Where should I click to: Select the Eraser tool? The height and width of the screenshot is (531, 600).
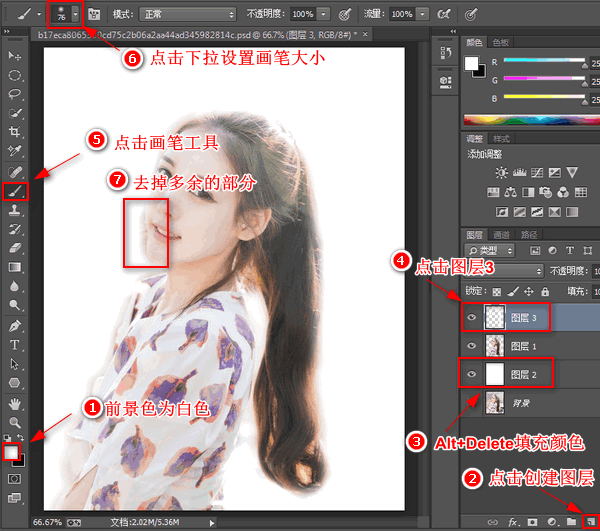(x=16, y=248)
